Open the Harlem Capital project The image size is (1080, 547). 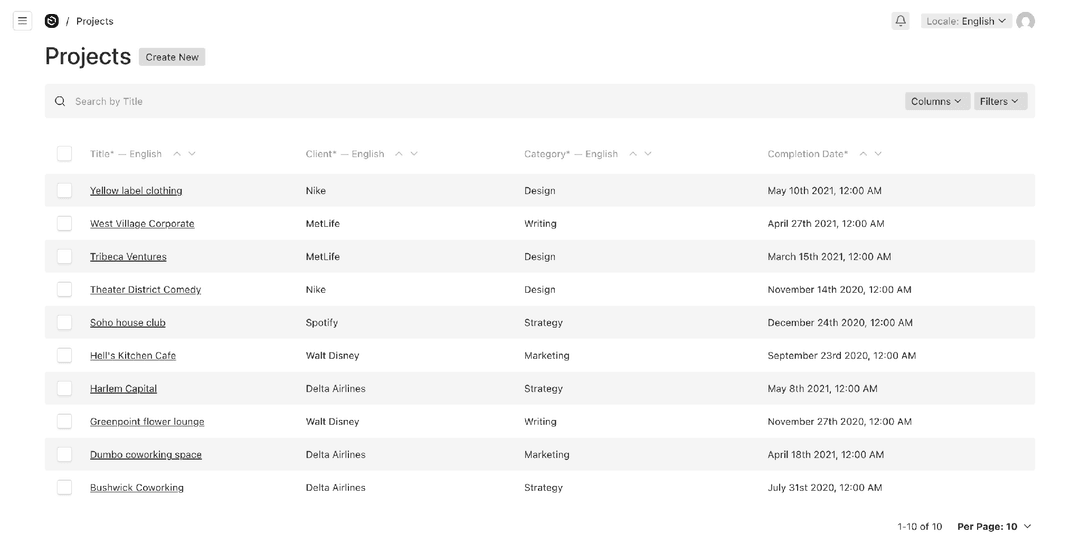pyautogui.click(x=123, y=389)
